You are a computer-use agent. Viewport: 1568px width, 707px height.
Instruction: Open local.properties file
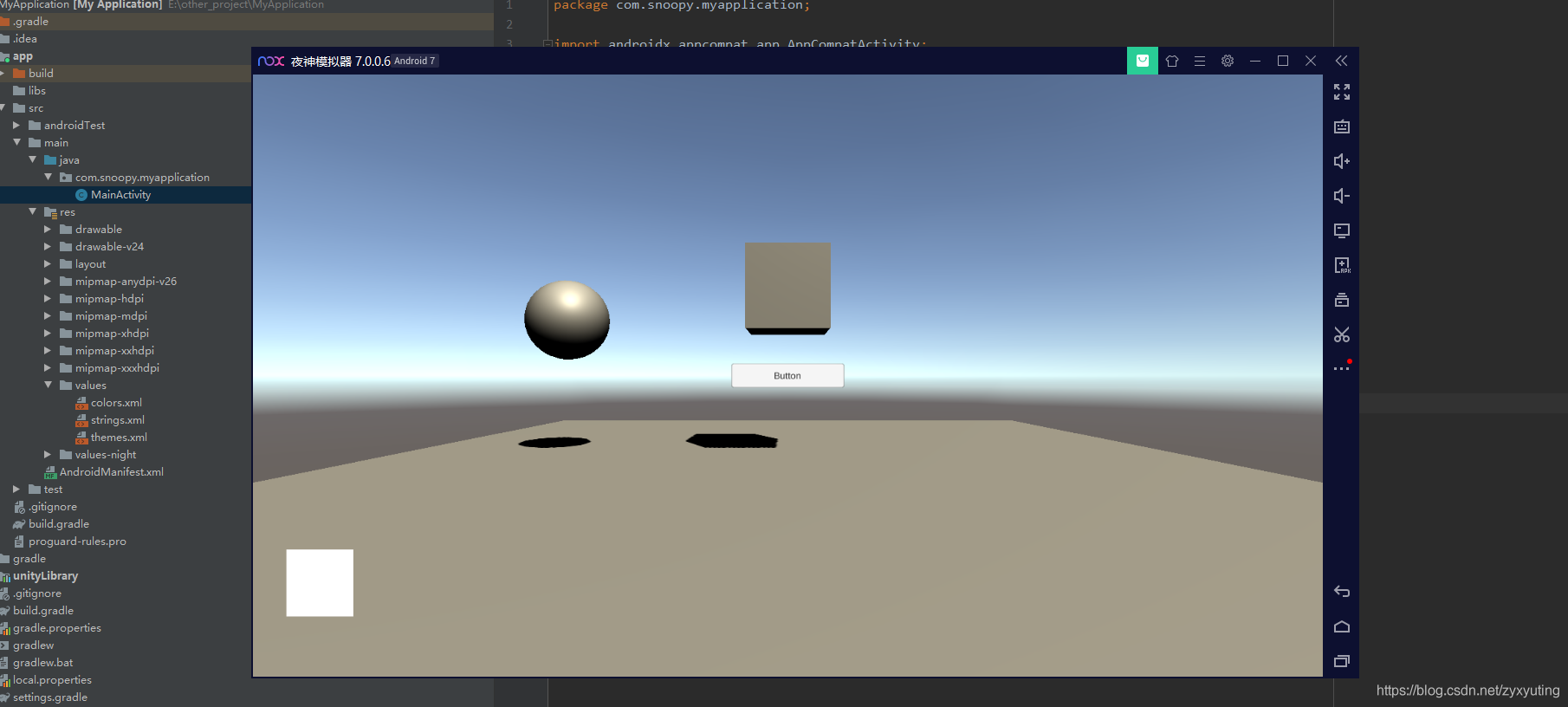tap(52, 680)
